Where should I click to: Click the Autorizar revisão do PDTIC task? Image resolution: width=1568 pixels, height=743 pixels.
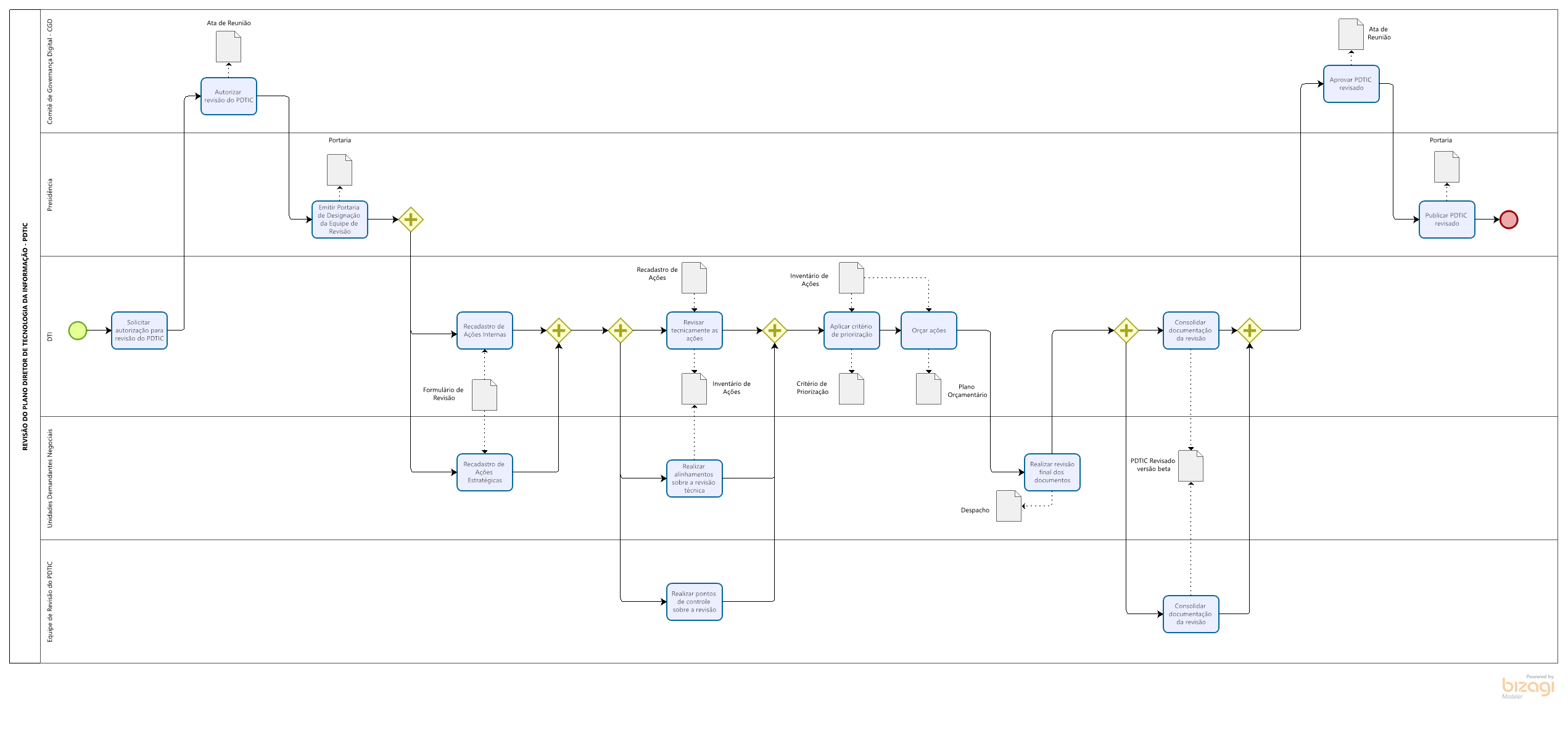(229, 96)
